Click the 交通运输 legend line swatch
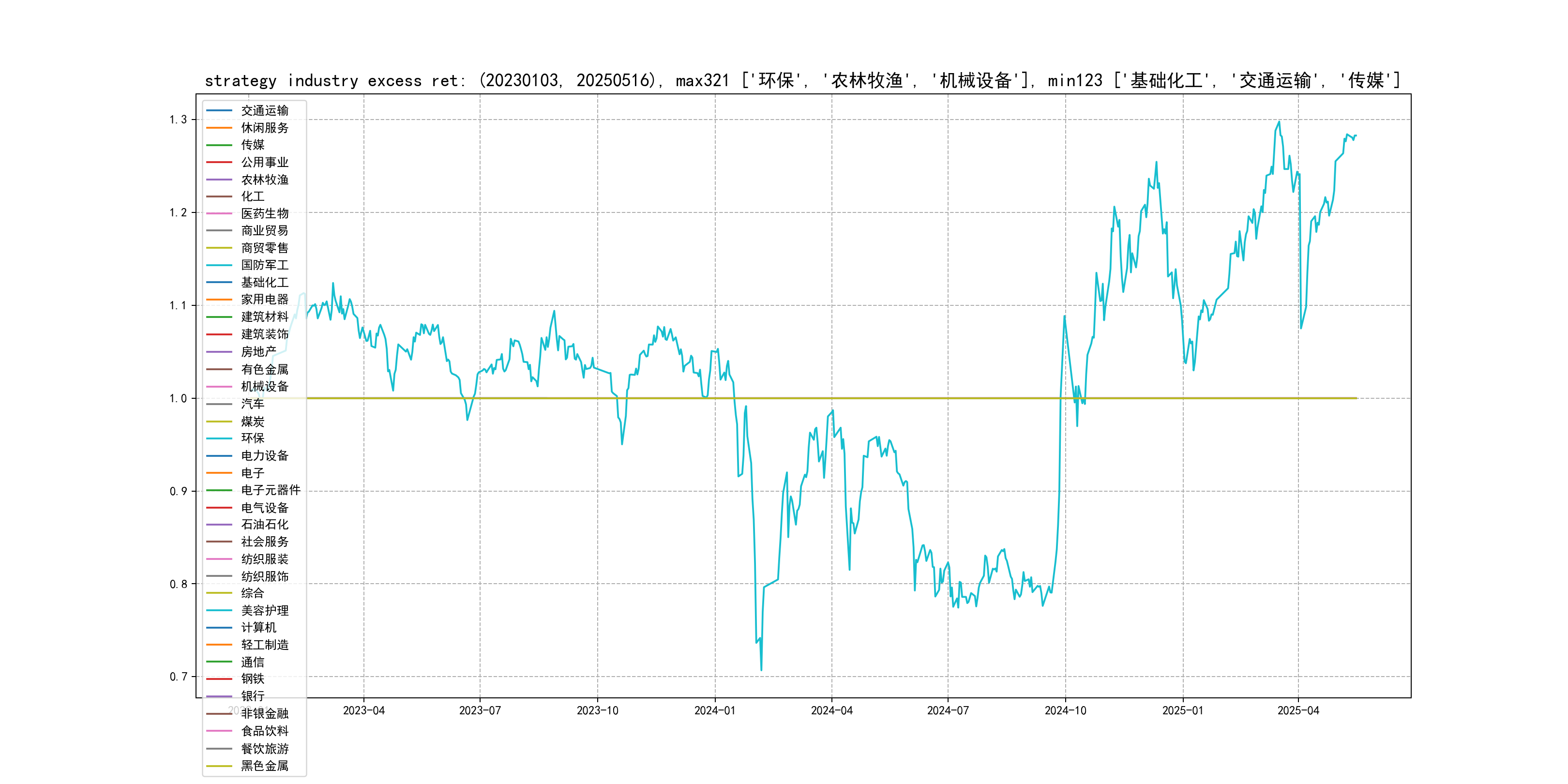 [219, 110]
